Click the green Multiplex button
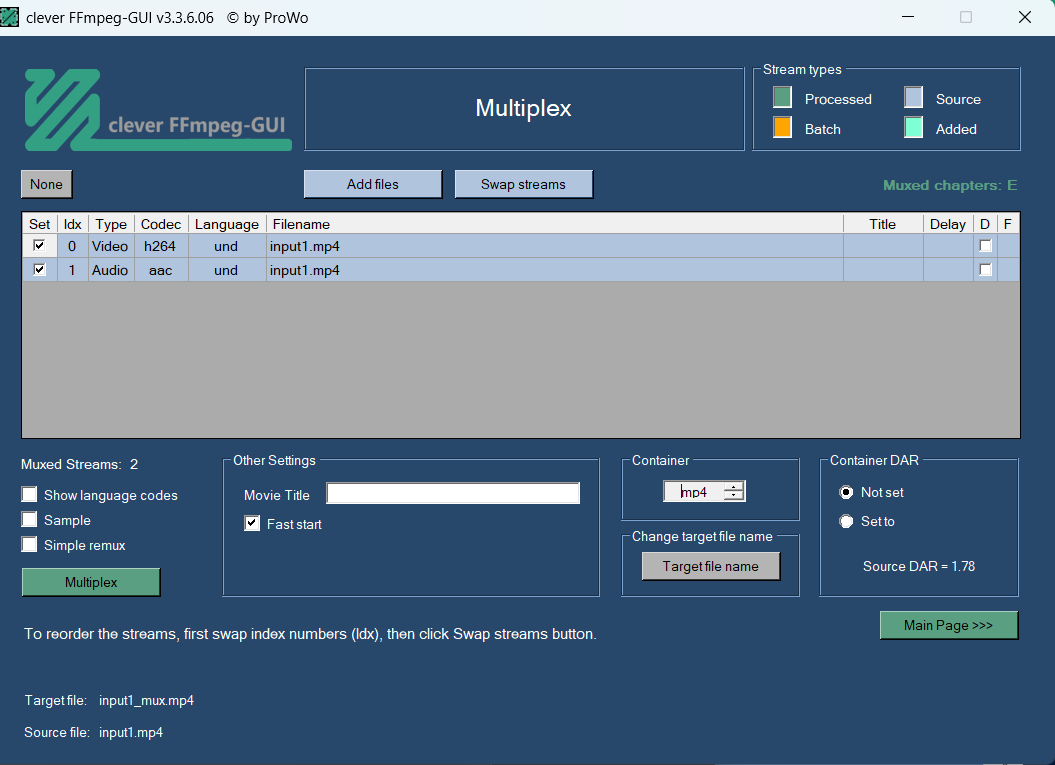Screen dimensions: 1055x765 (91, 582)
